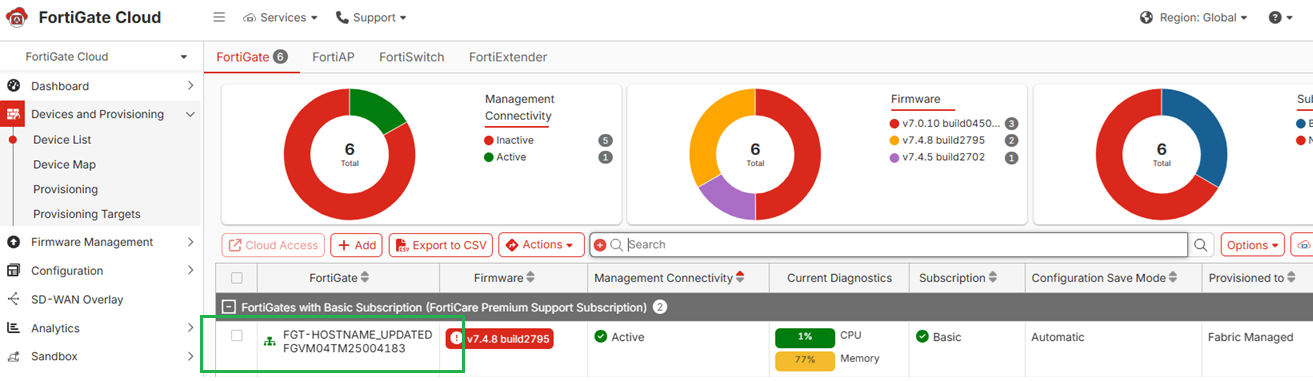Click the Analytics sidebar icon
1313x381 pixels.
(x=13, y=328)
